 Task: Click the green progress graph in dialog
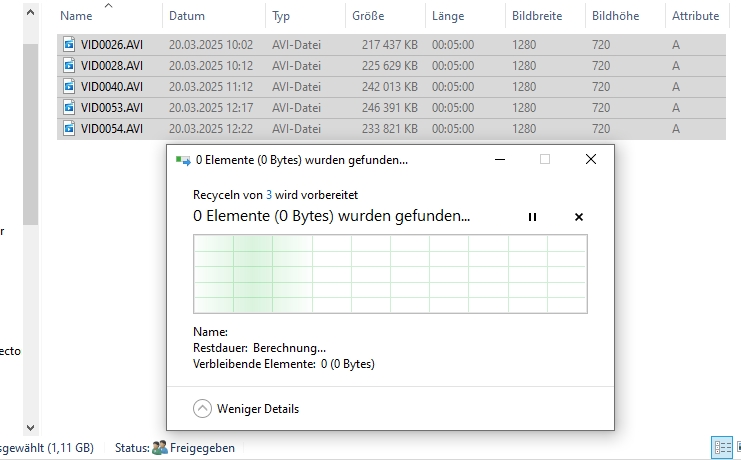point(390,274)
